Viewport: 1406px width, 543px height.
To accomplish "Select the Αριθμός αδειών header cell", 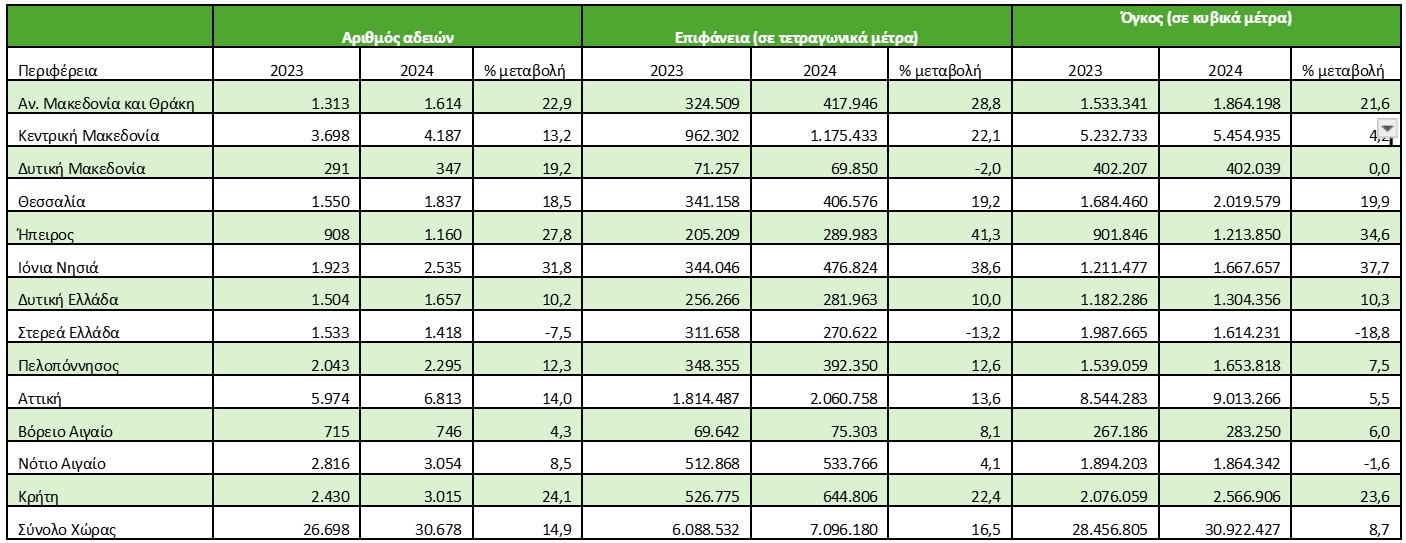I will (398, 27).
